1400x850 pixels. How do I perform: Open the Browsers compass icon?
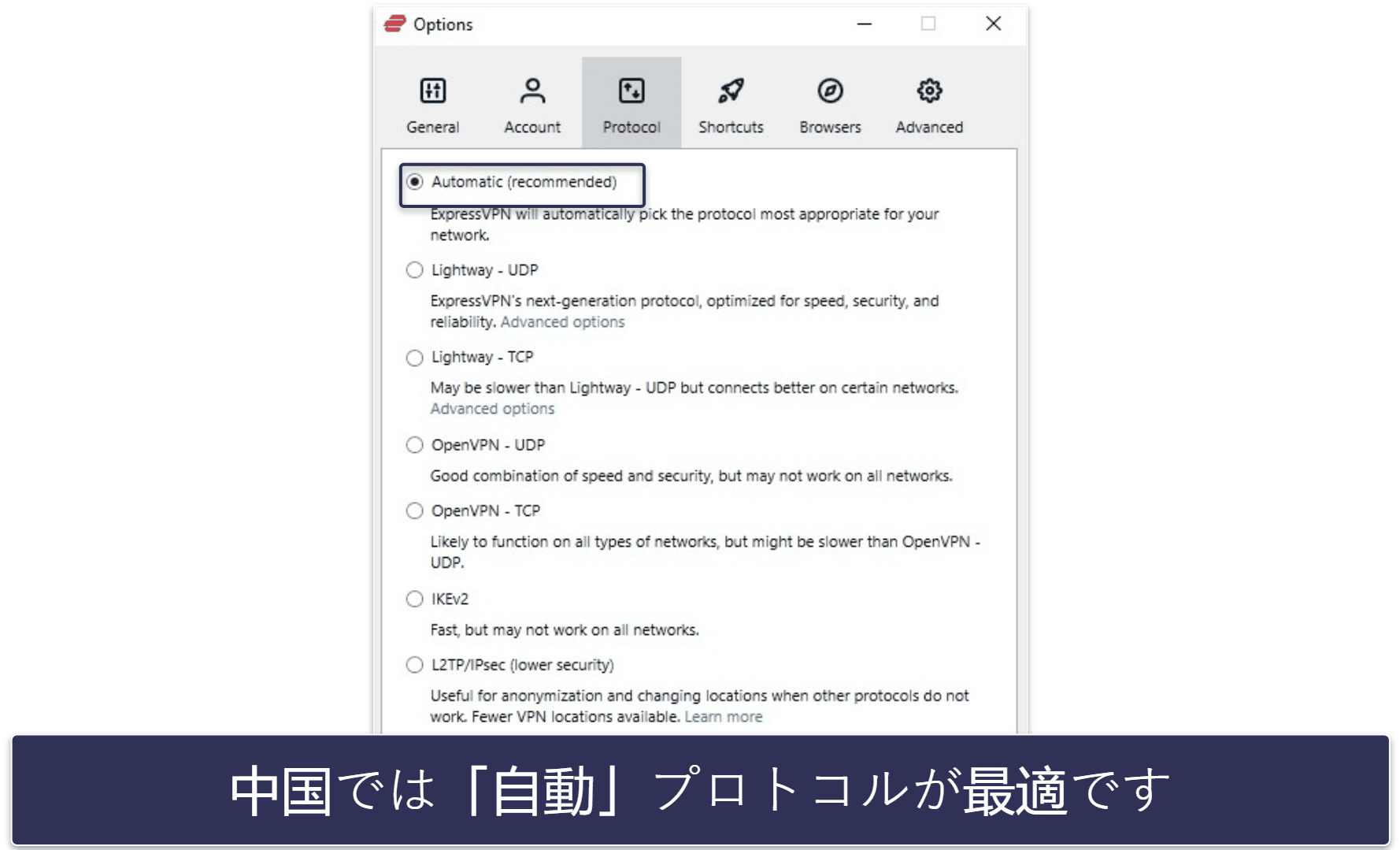click(830, 91)
